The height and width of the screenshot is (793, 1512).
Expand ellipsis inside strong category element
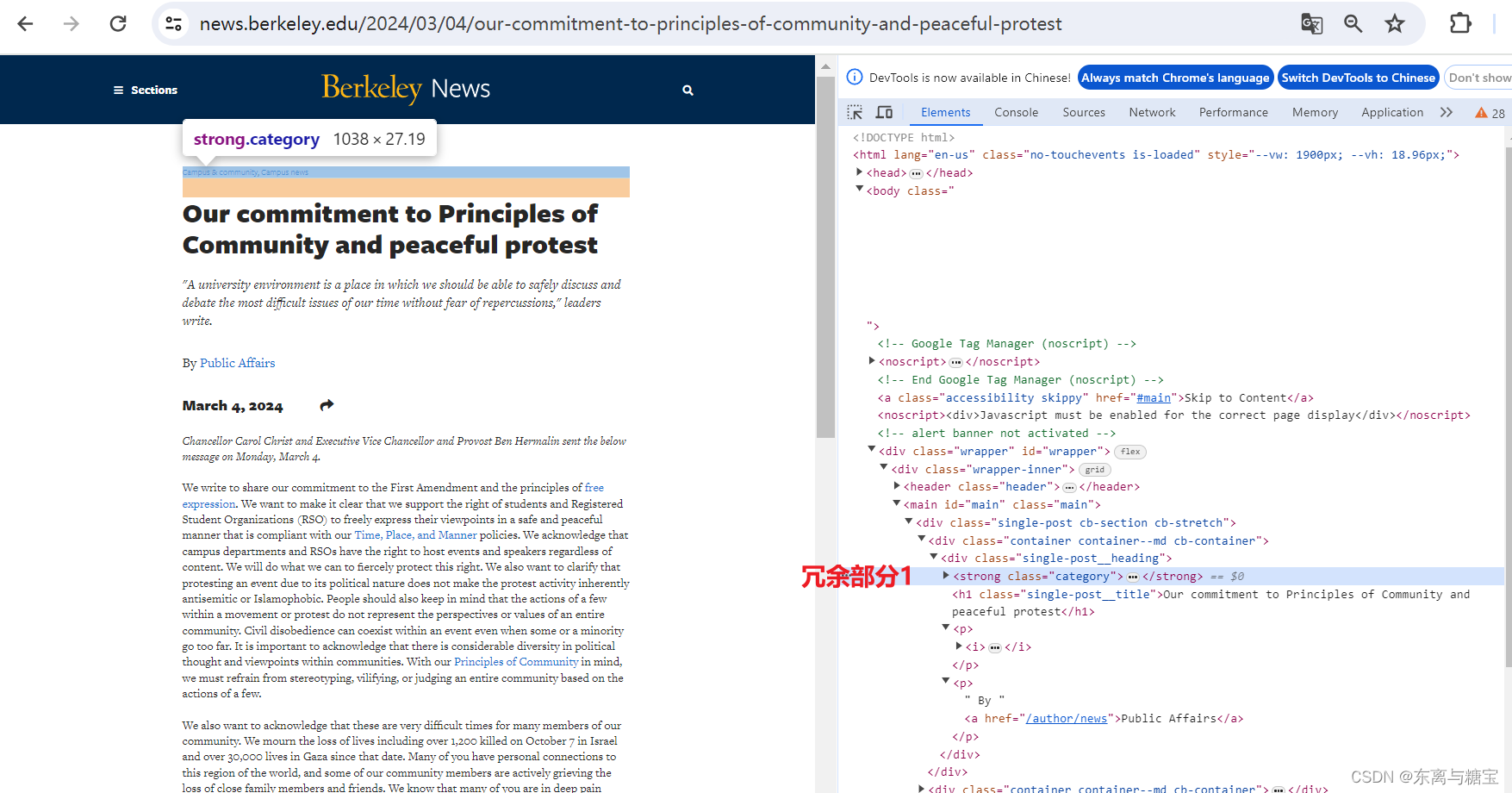(1133, 577)
